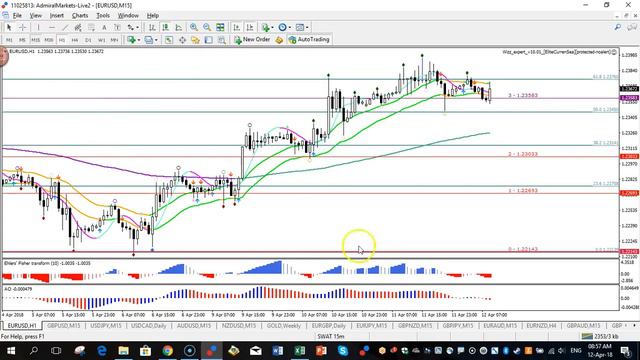This screenshot has width=640, height=360.
Task: Activate the Crosshair tool
Action: 22,27
